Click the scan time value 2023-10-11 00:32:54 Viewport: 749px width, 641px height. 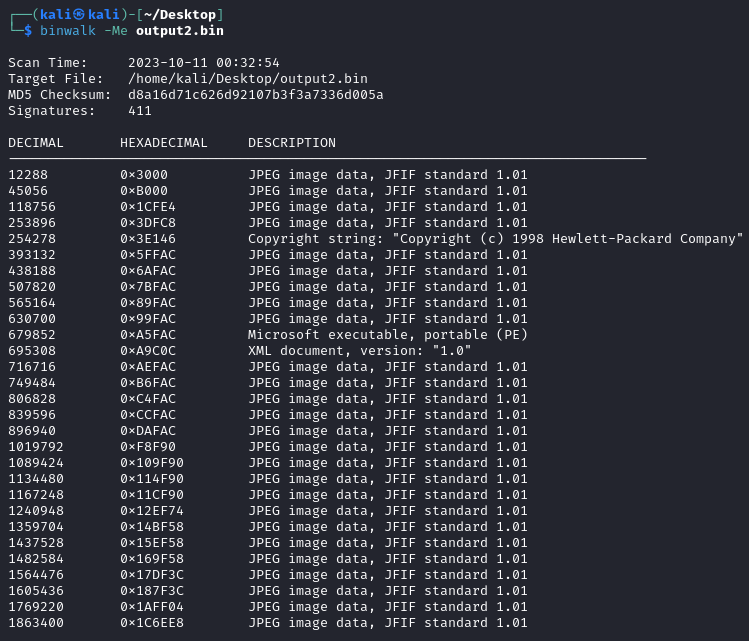click(204, 63)
